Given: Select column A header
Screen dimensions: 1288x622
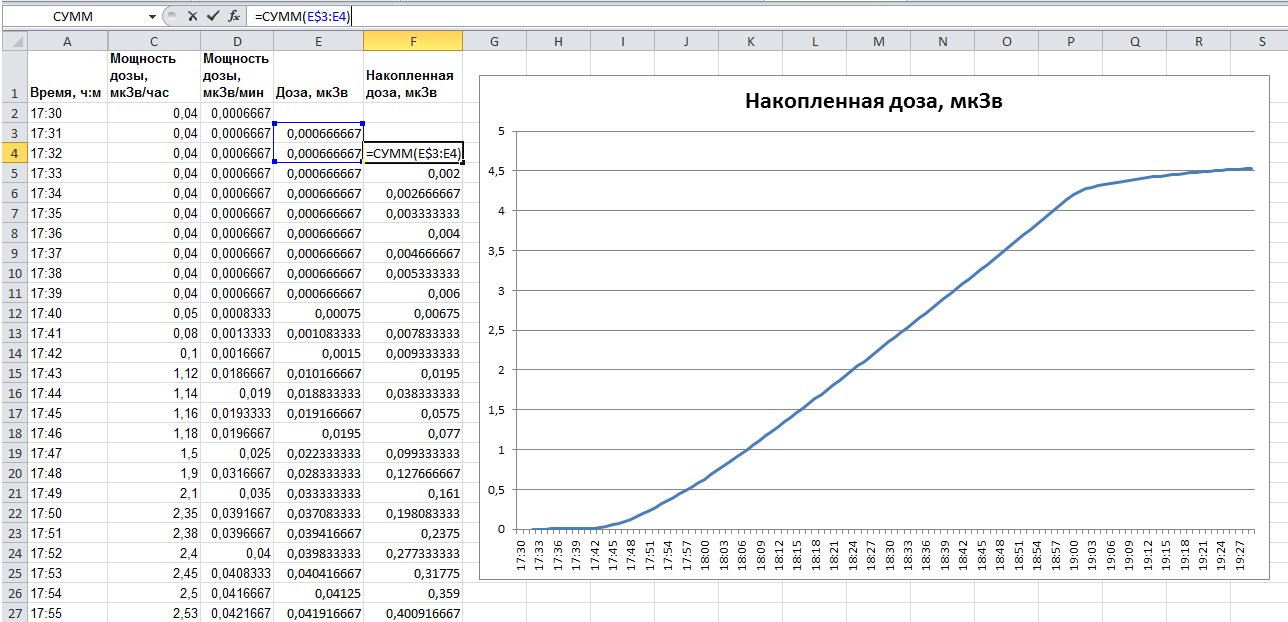Looking at the screenshot, I should [x=67, y=41].
